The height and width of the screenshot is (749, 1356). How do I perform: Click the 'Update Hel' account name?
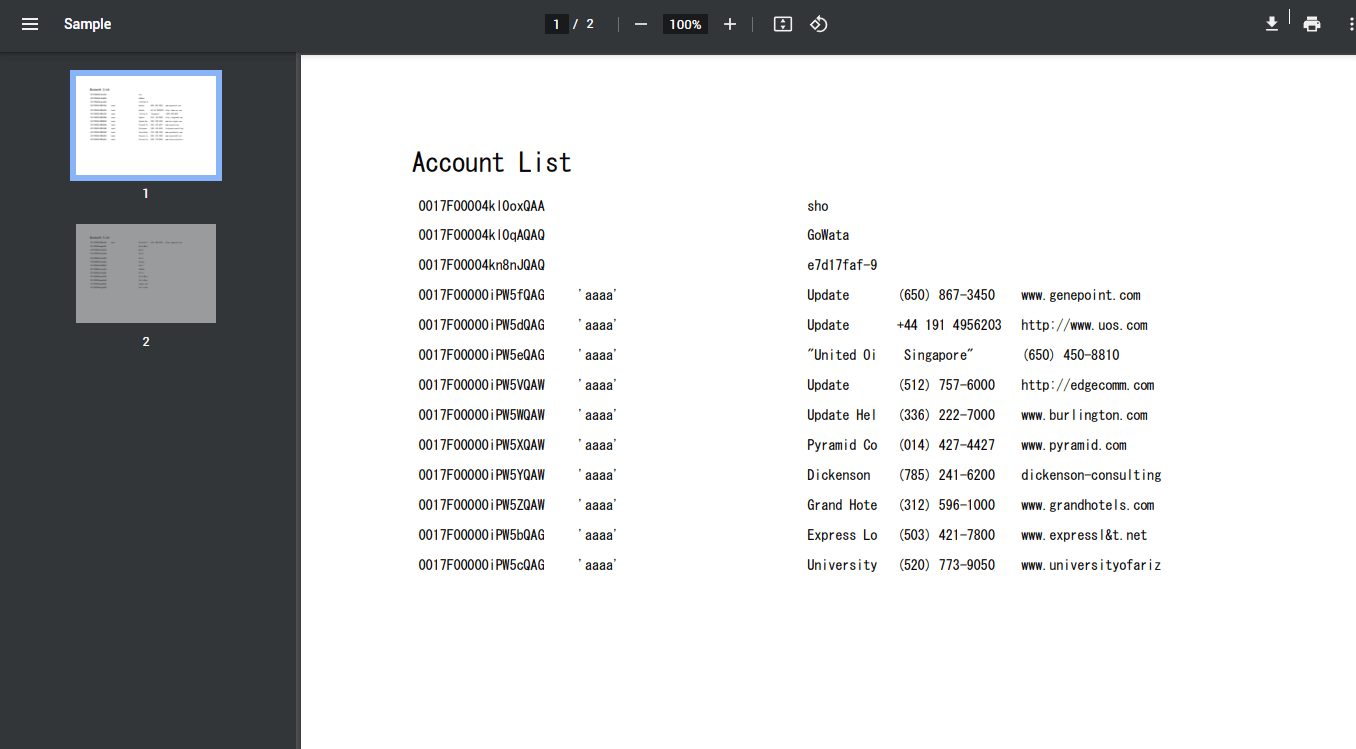tap(842, 415)
